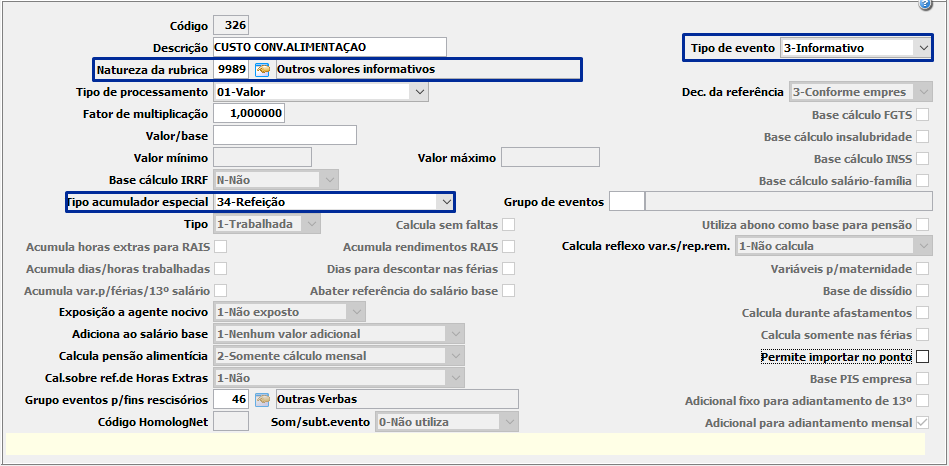Toggle Adicional para adiantamento mensal checkbox

pos(922,422)
